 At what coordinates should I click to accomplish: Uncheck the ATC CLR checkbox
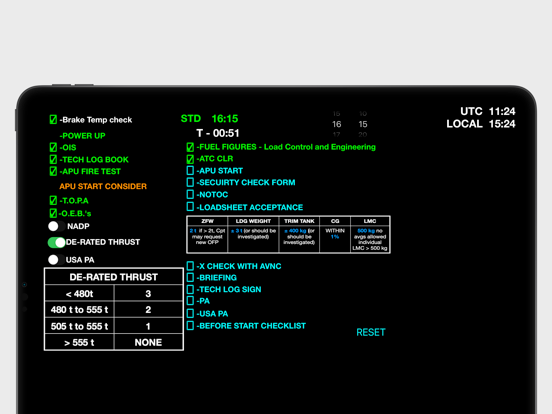click(x=190, y=159)
